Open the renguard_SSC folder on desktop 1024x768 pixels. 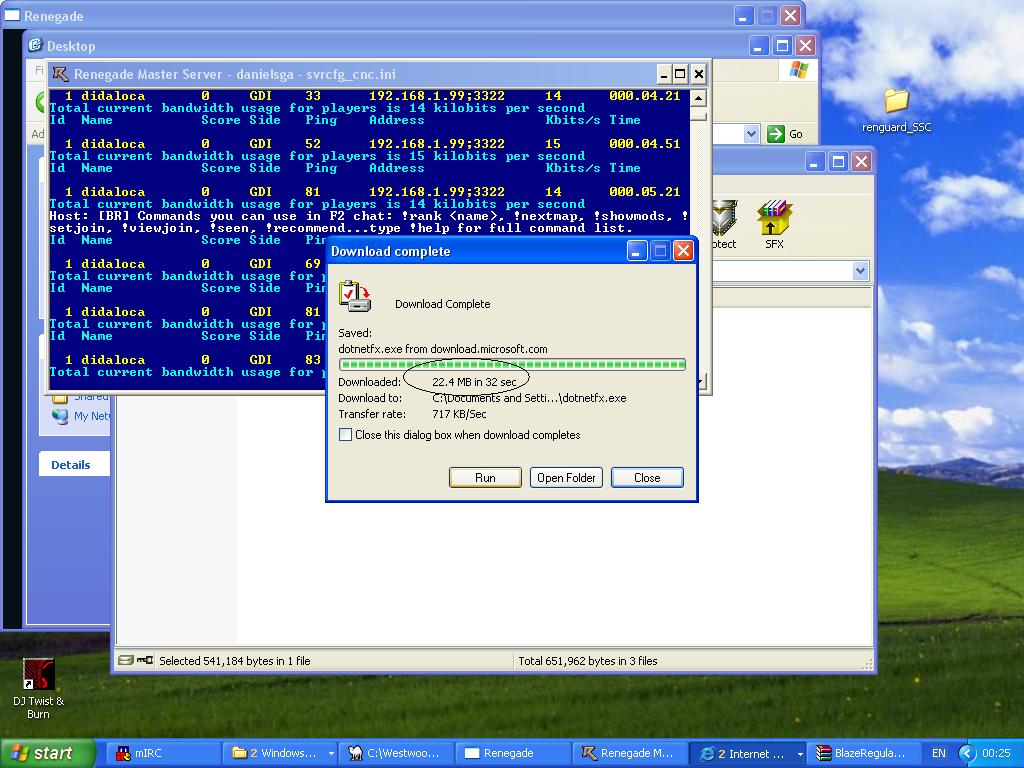click(x=896, y=102)
